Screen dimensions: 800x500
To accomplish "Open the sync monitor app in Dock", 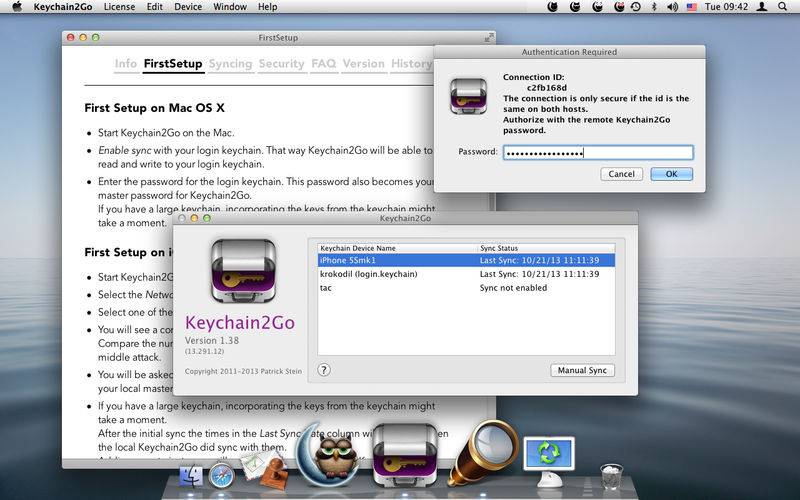I will pyautogui.click(x=548, y=461).
